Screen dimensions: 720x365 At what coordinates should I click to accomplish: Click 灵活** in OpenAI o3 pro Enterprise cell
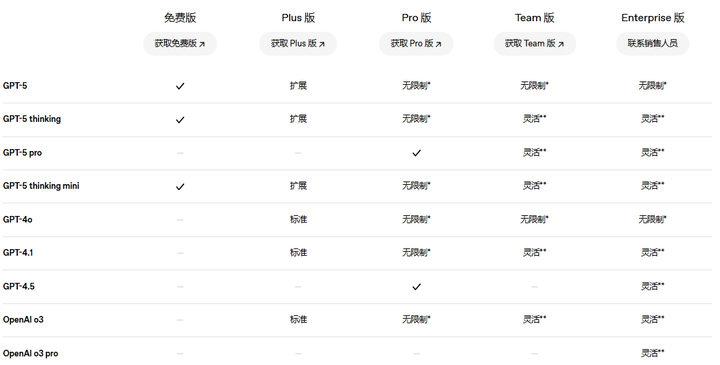point(652,353)
